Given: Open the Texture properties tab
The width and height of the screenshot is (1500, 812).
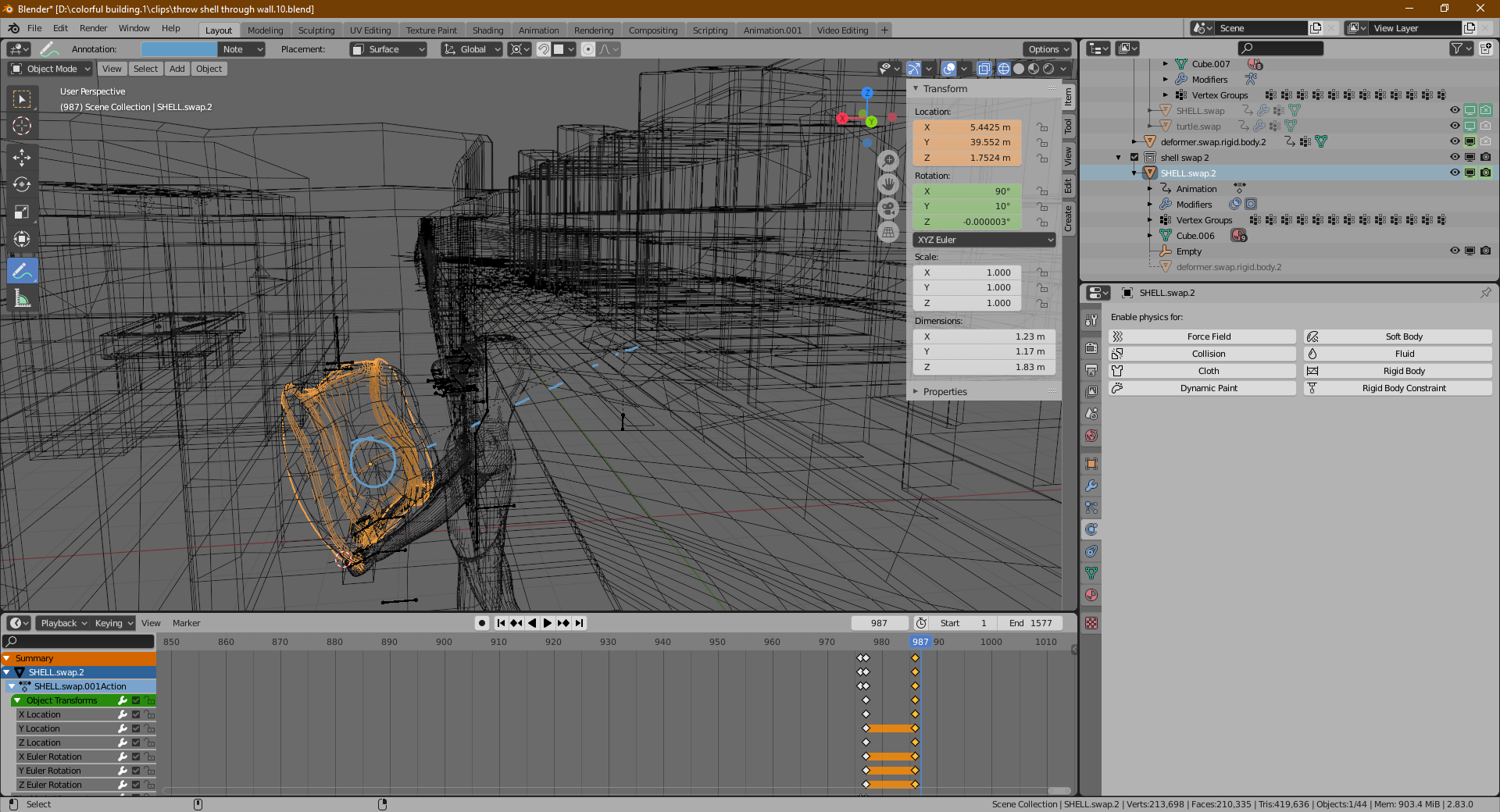Looking at the screenshot, I should click(1091, 623).
